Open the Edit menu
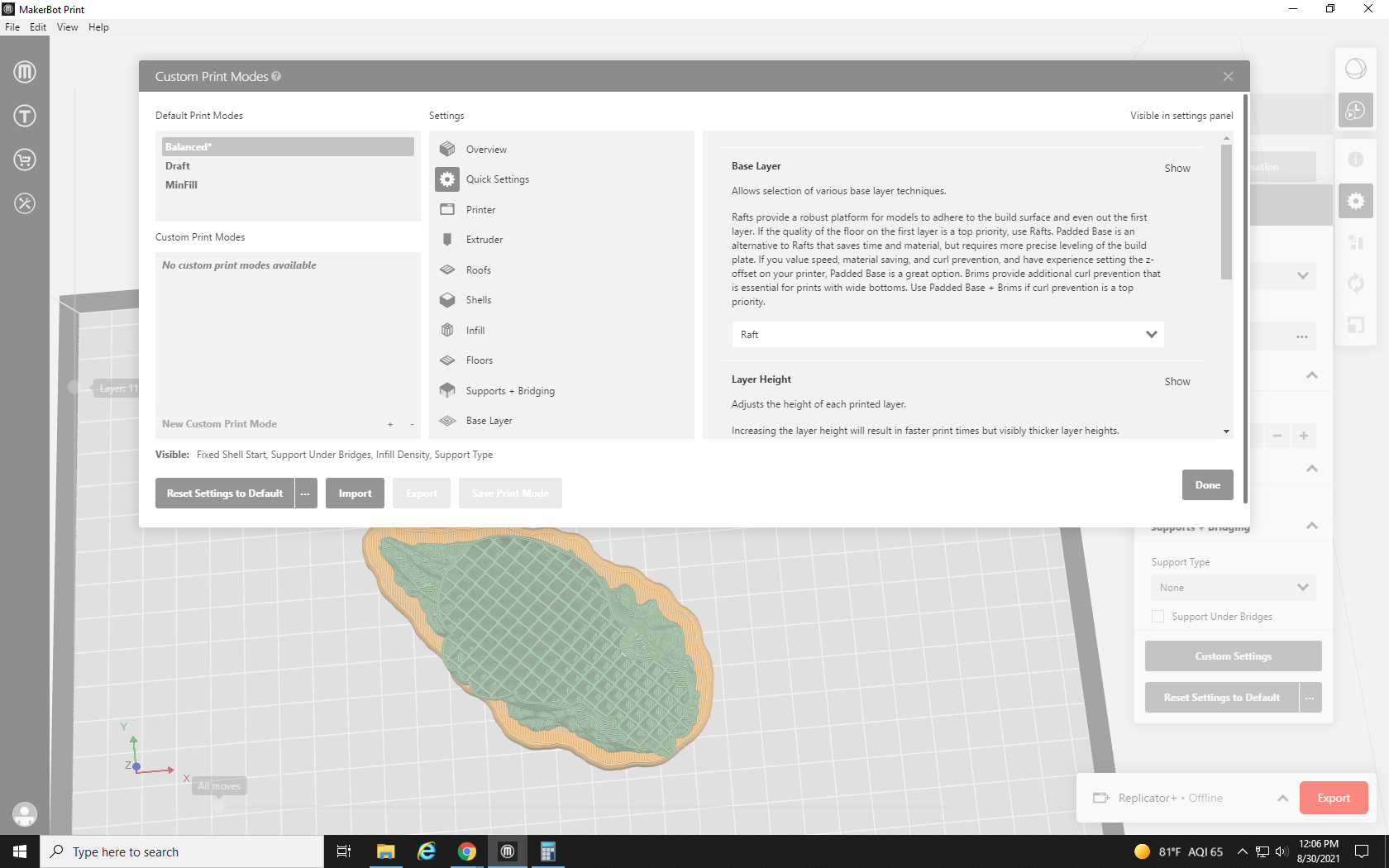Viewport: 1389px width, 868px height. [x=38, y=27]
